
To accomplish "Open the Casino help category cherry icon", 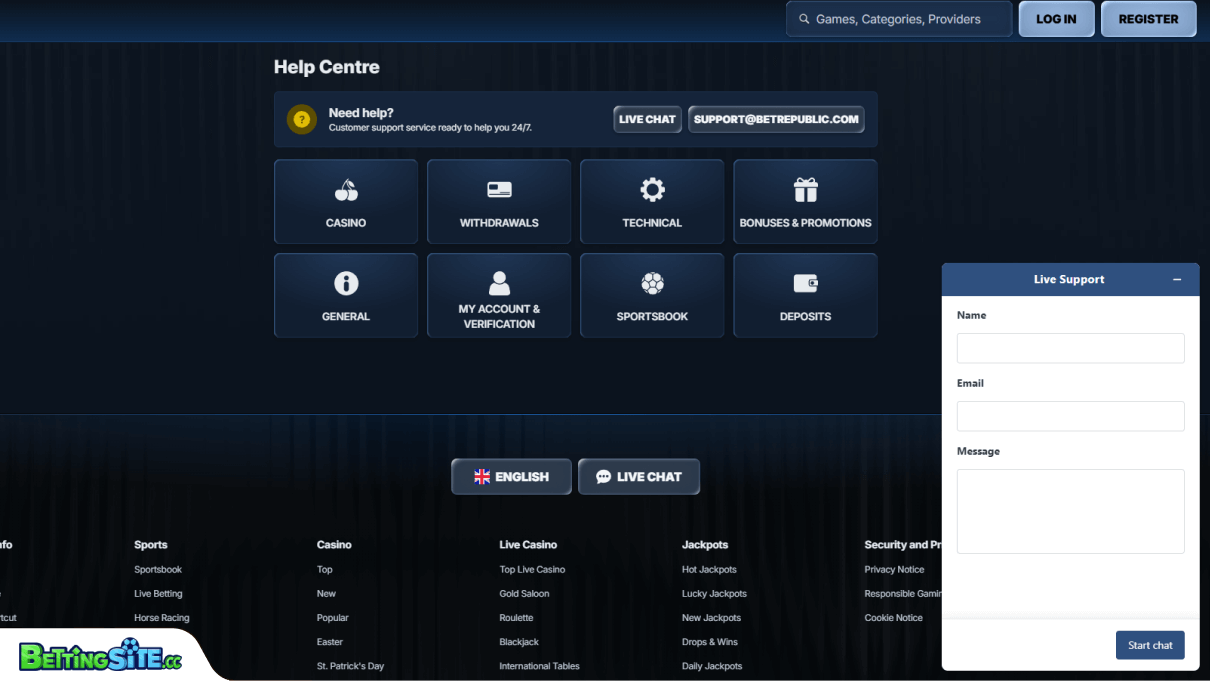I will (346, 190).
